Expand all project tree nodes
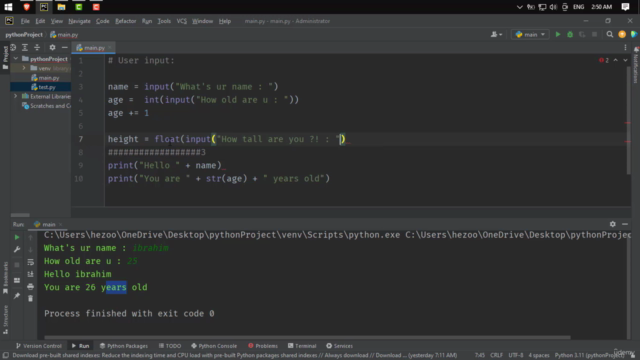This screenshot has width=640, height=360. pos(25,47)
